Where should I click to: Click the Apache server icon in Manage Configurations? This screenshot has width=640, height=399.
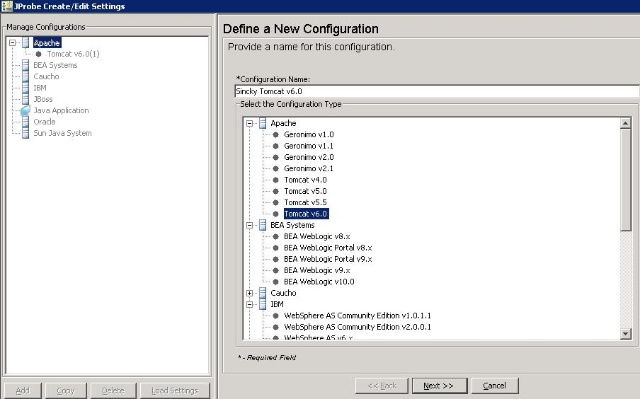click(25, 42)
